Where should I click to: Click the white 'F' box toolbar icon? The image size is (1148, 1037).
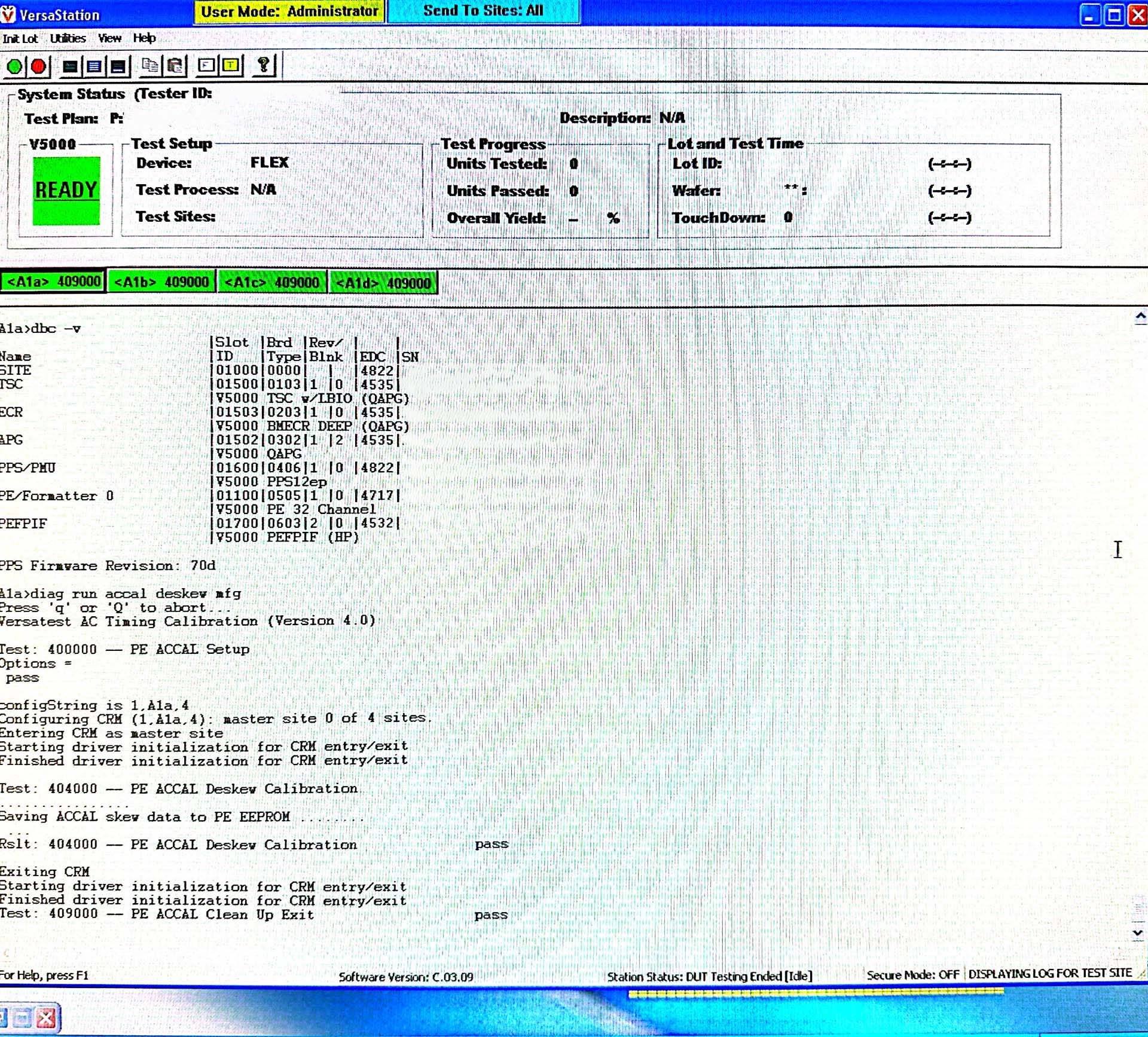click(206, 65)
